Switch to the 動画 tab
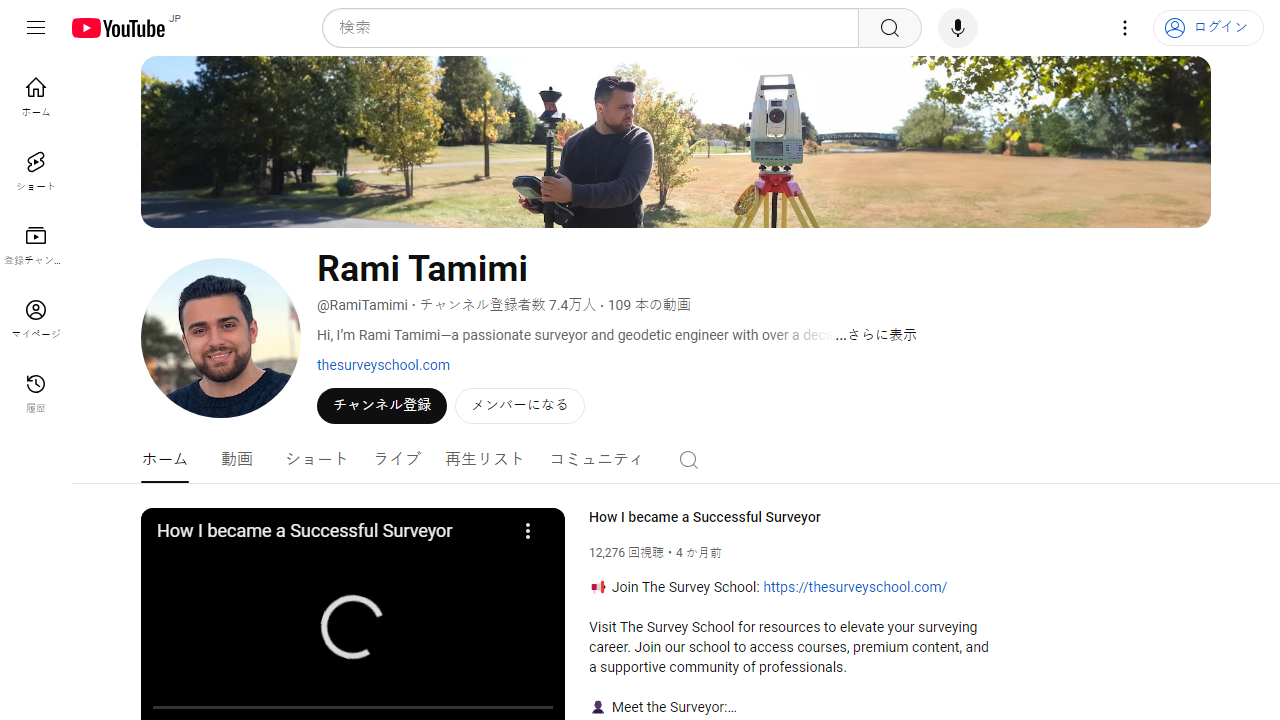This screenshot has height=720, width=1280. click(x=237, y=459)
